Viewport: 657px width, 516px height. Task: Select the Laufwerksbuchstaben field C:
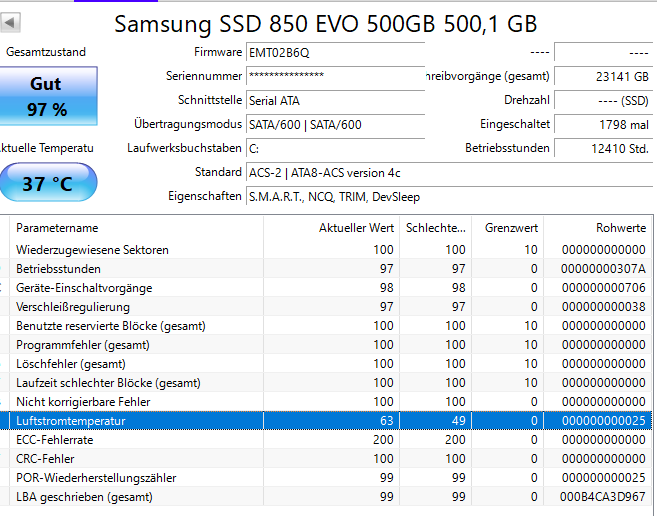(x=336, y=148)
